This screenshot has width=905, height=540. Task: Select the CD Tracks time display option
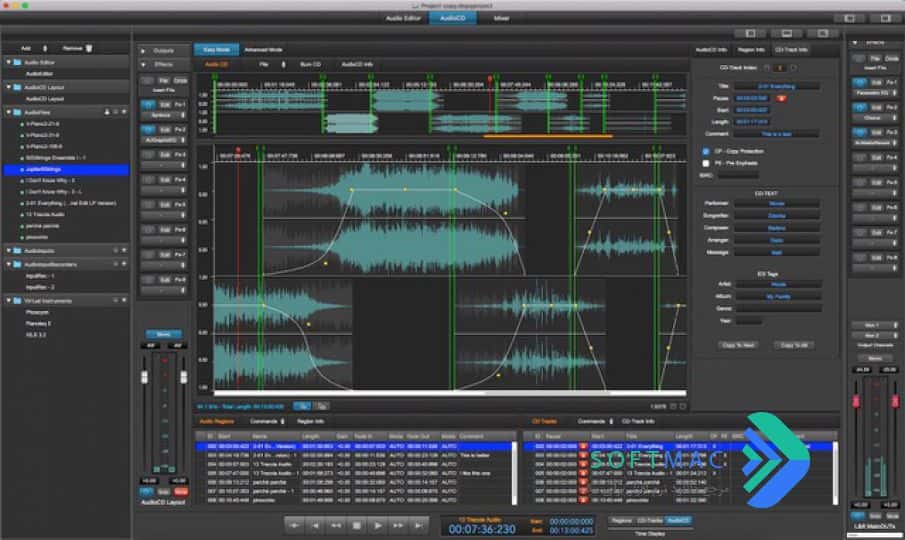click(x=650, y=520)
